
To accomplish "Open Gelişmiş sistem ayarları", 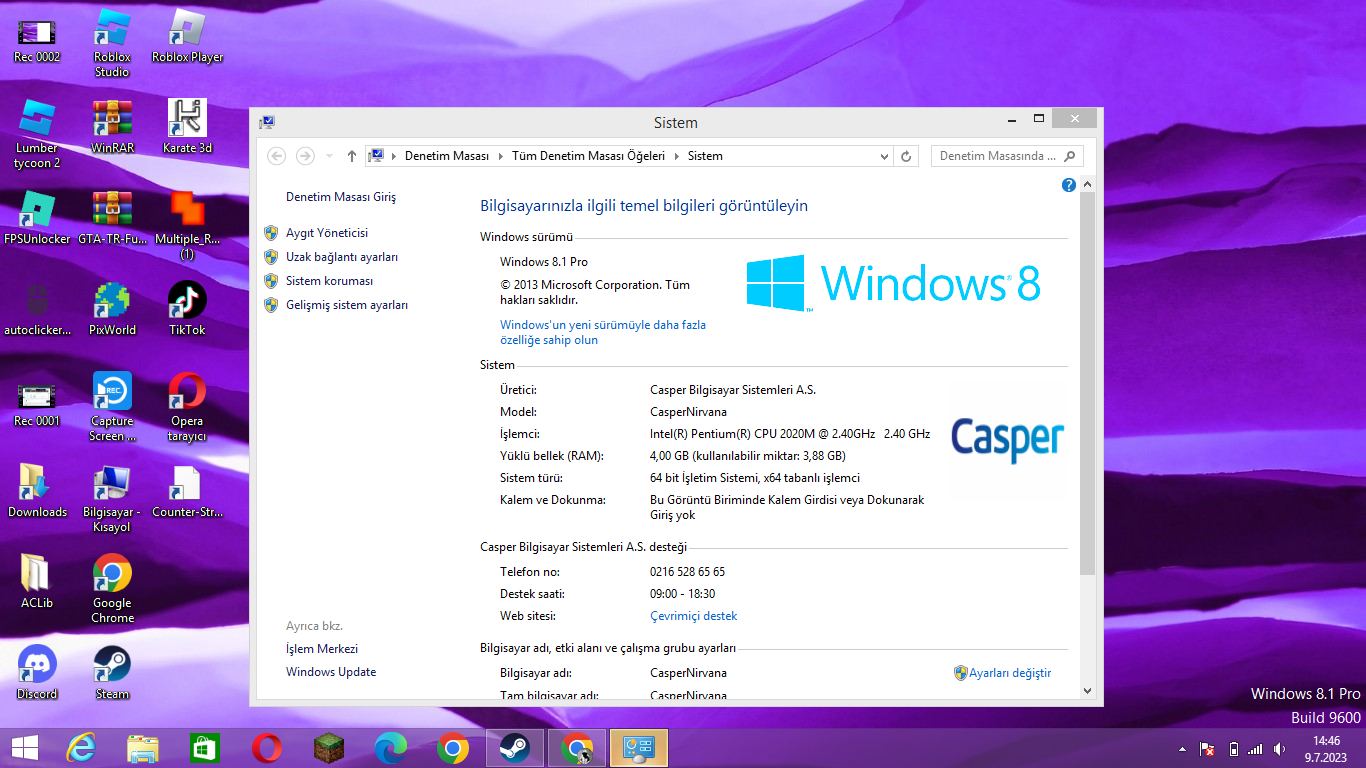I will [x=347, y=305].
